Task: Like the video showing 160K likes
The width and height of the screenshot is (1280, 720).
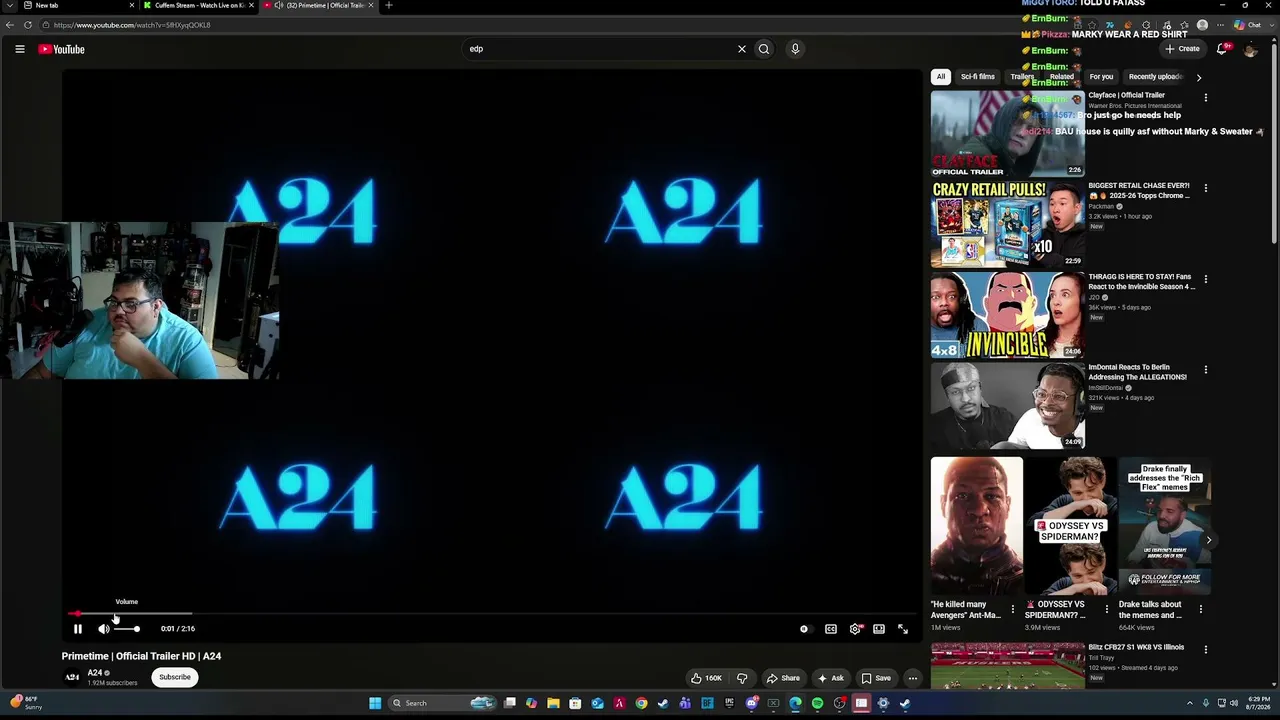Action: [706, 678]
